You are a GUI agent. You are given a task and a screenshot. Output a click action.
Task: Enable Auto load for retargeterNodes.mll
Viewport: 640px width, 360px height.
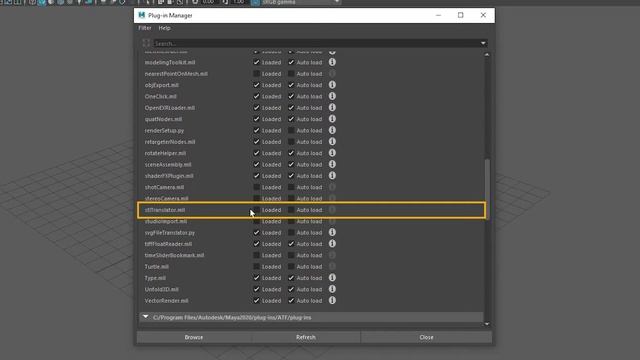pos(291,142)
